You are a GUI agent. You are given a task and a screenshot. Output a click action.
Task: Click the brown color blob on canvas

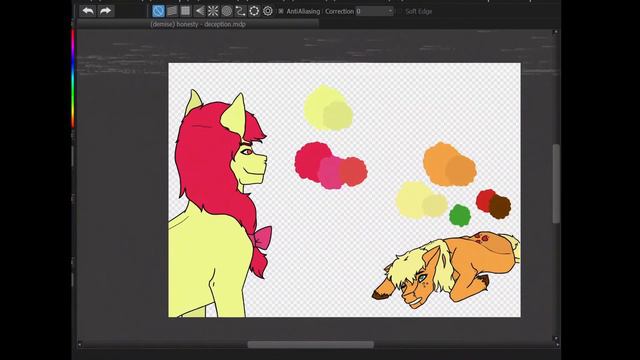501,207
